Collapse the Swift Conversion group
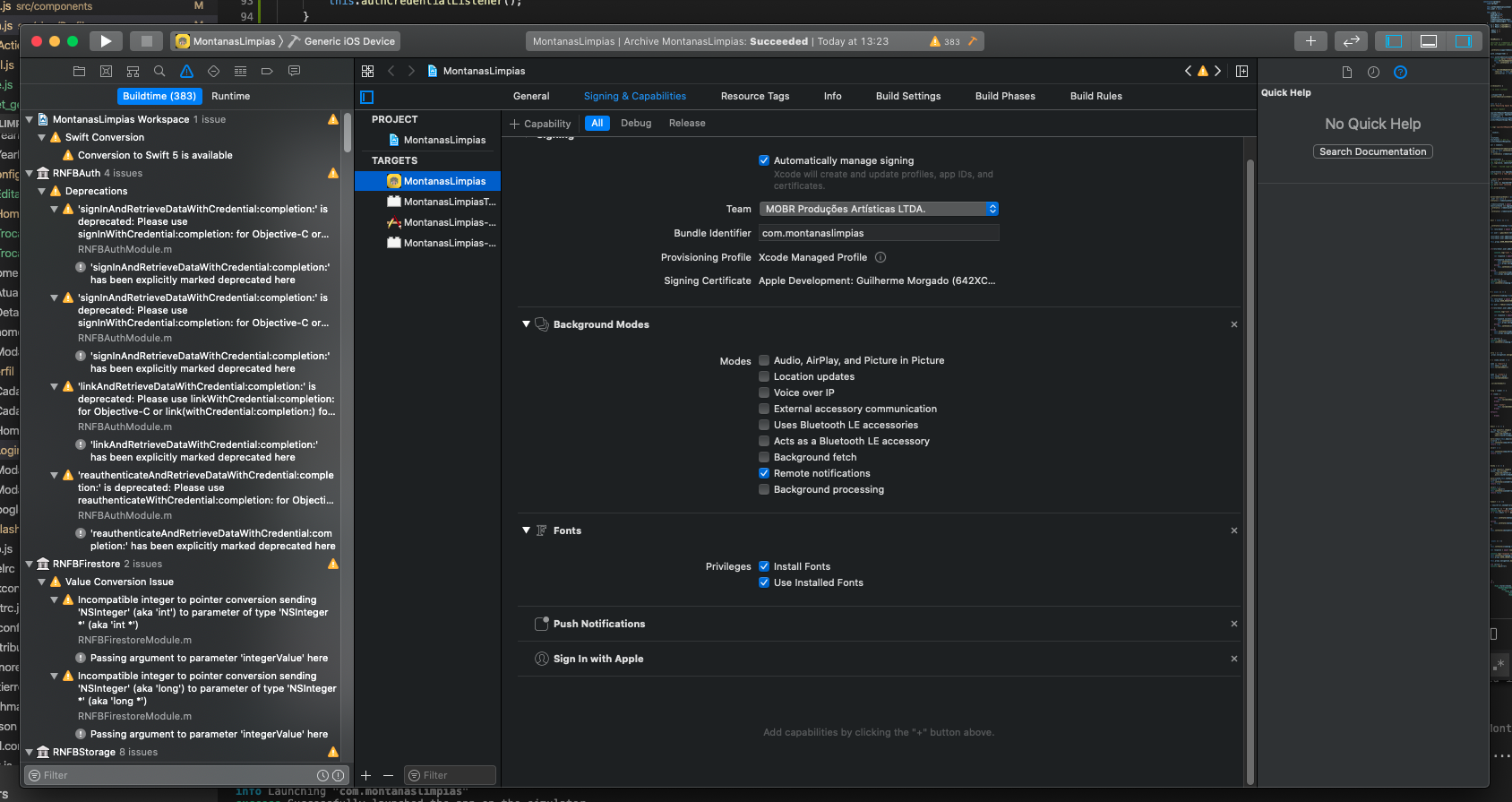Screen dimensions: 1512x802 coord(42,137)
